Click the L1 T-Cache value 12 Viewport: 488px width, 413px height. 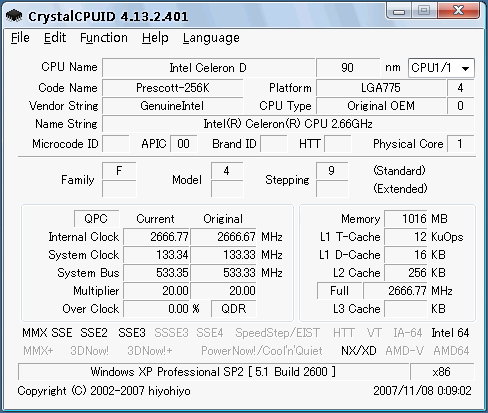pyautogui.click(x=406, y=237)
